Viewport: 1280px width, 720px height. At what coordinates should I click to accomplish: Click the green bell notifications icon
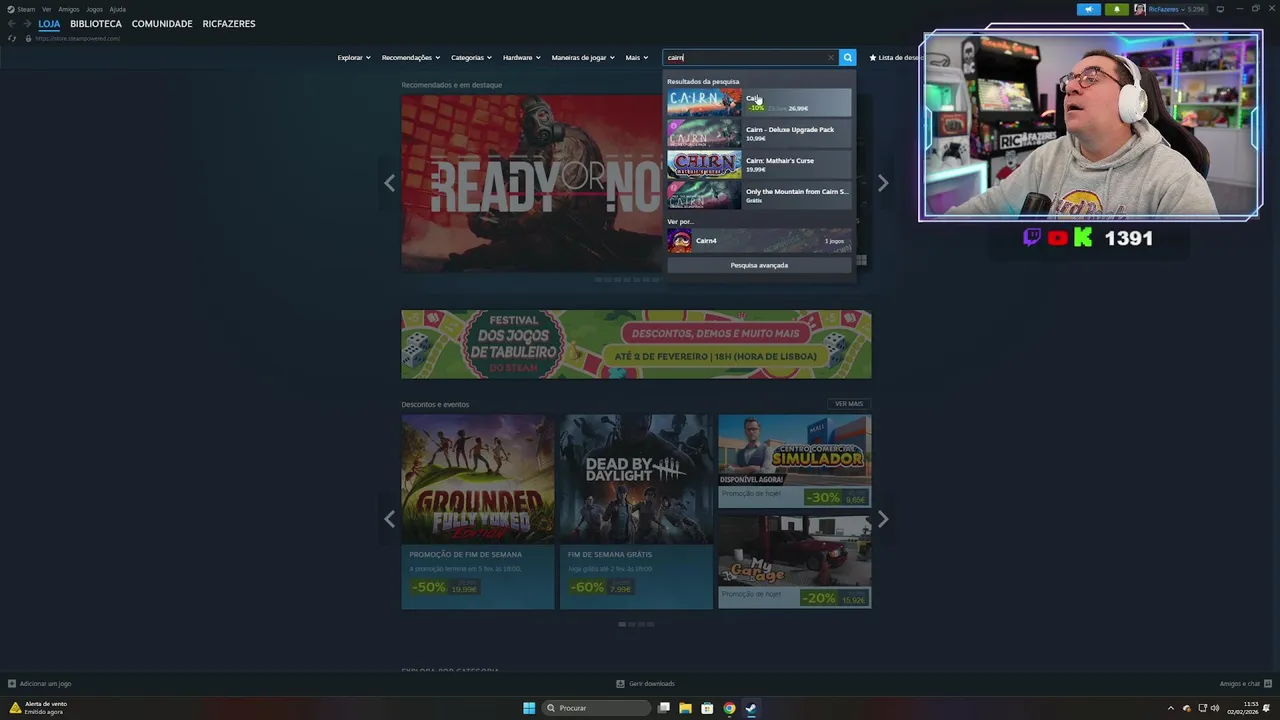click(x=1116, y=9)
